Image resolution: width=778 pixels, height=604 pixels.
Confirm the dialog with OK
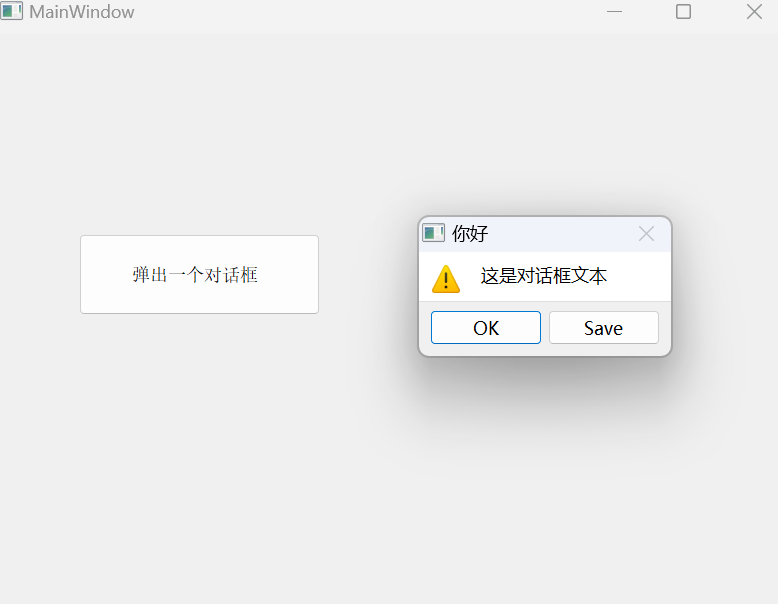[x=486, y=328]
